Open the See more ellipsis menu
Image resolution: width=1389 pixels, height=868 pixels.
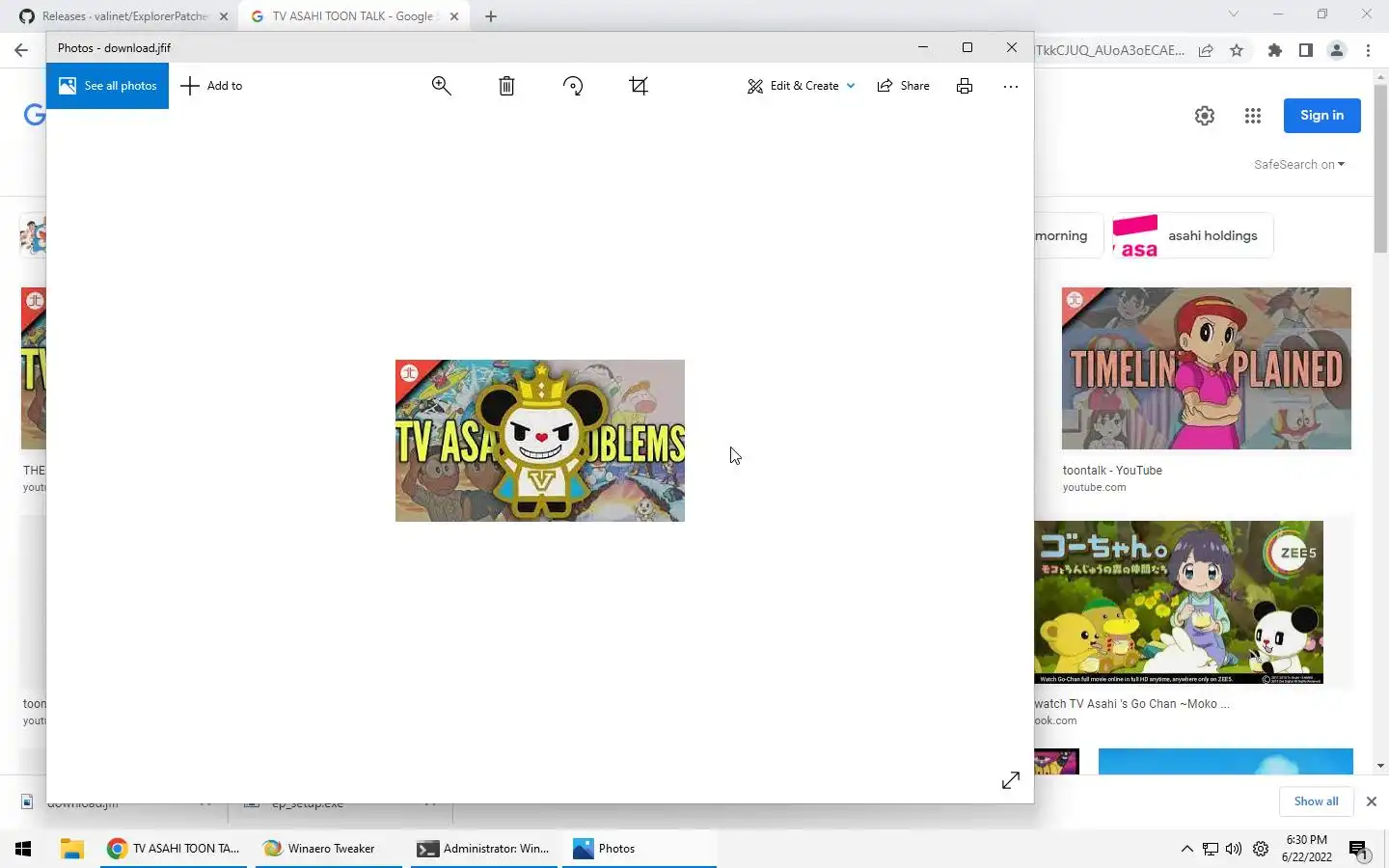point(1011,86)
